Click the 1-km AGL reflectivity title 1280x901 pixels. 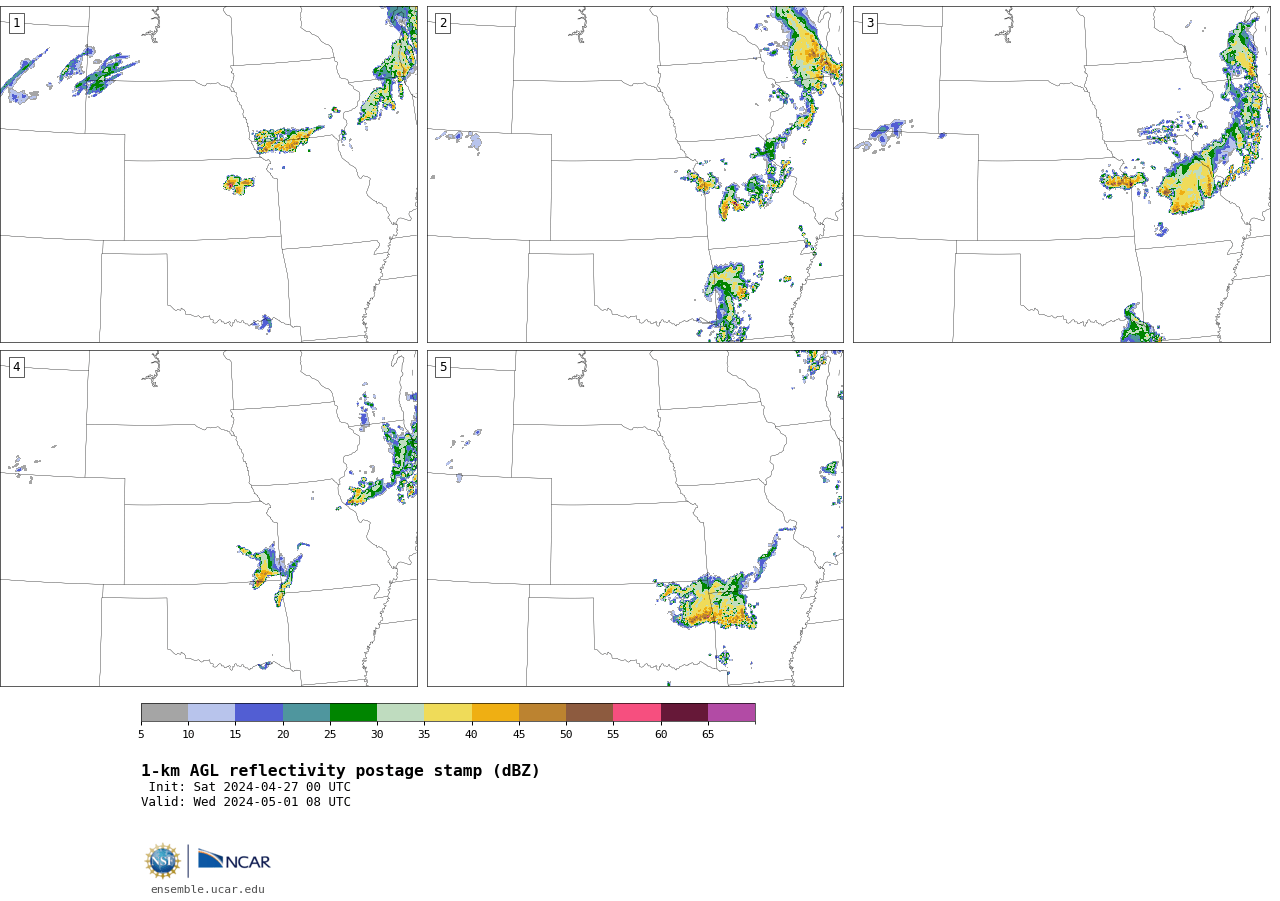point(340,771)
